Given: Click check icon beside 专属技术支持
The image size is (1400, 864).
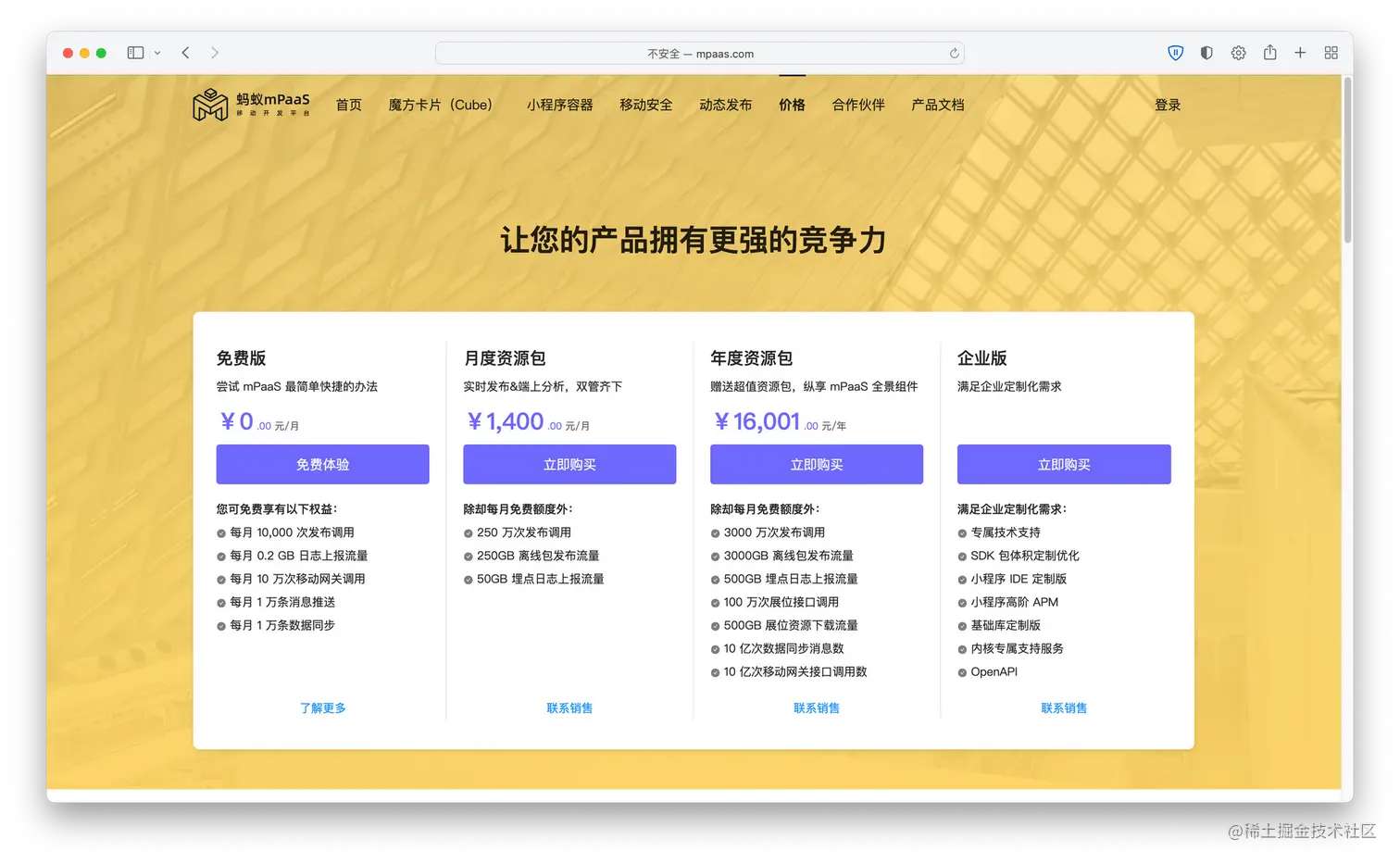Looking at the screenshot, I should [x=962, y=533].
